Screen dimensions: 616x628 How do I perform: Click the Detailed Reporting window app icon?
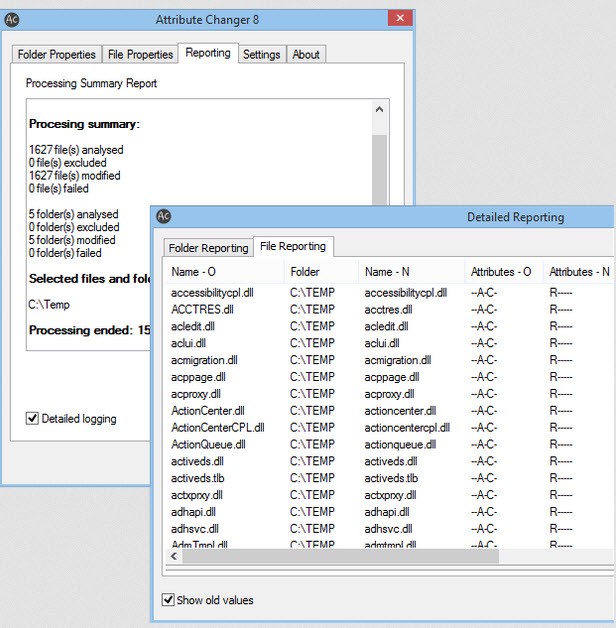(x=163, y=216)
